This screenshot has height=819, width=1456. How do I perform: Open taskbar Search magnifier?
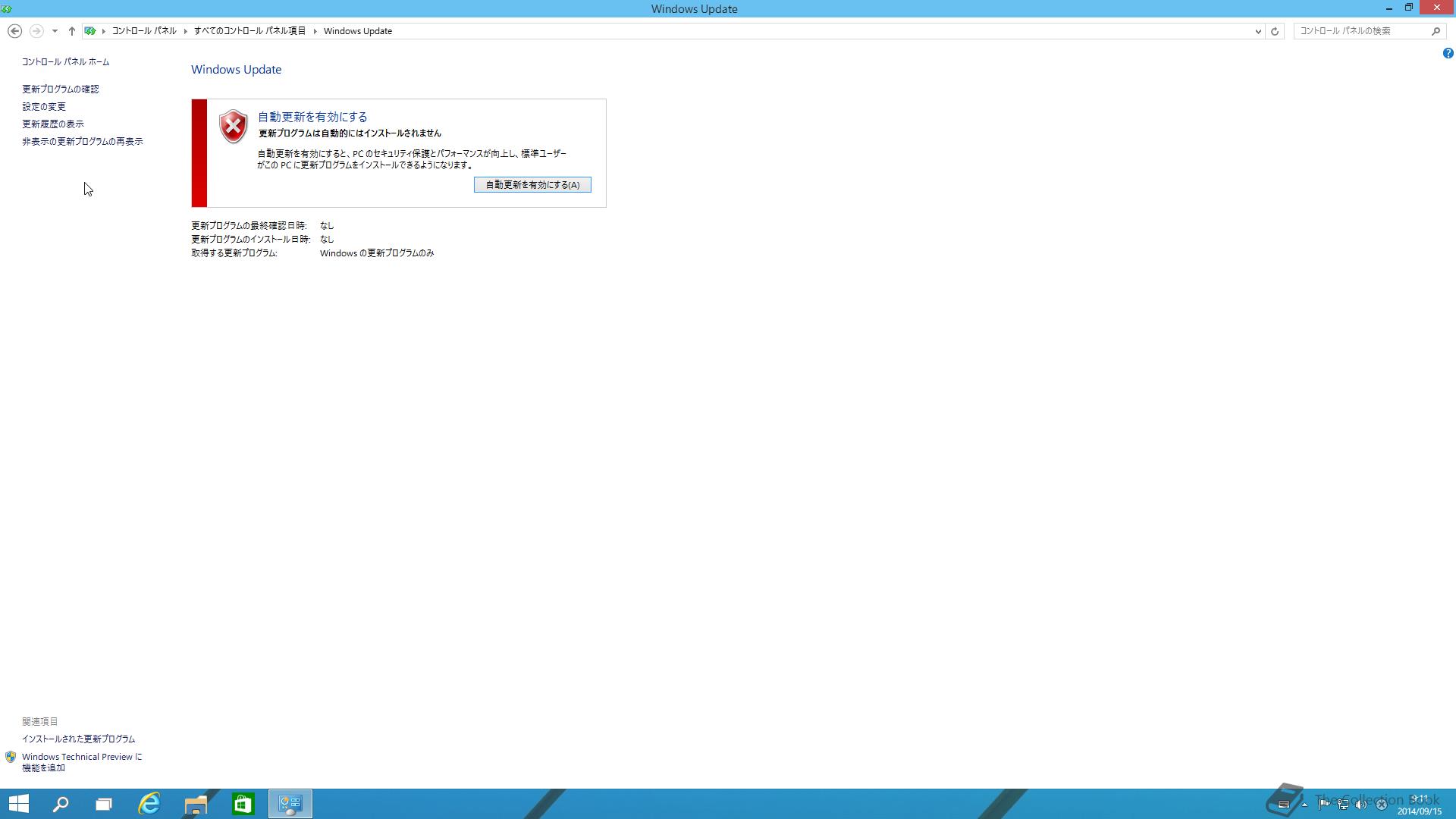click(61, 804)
